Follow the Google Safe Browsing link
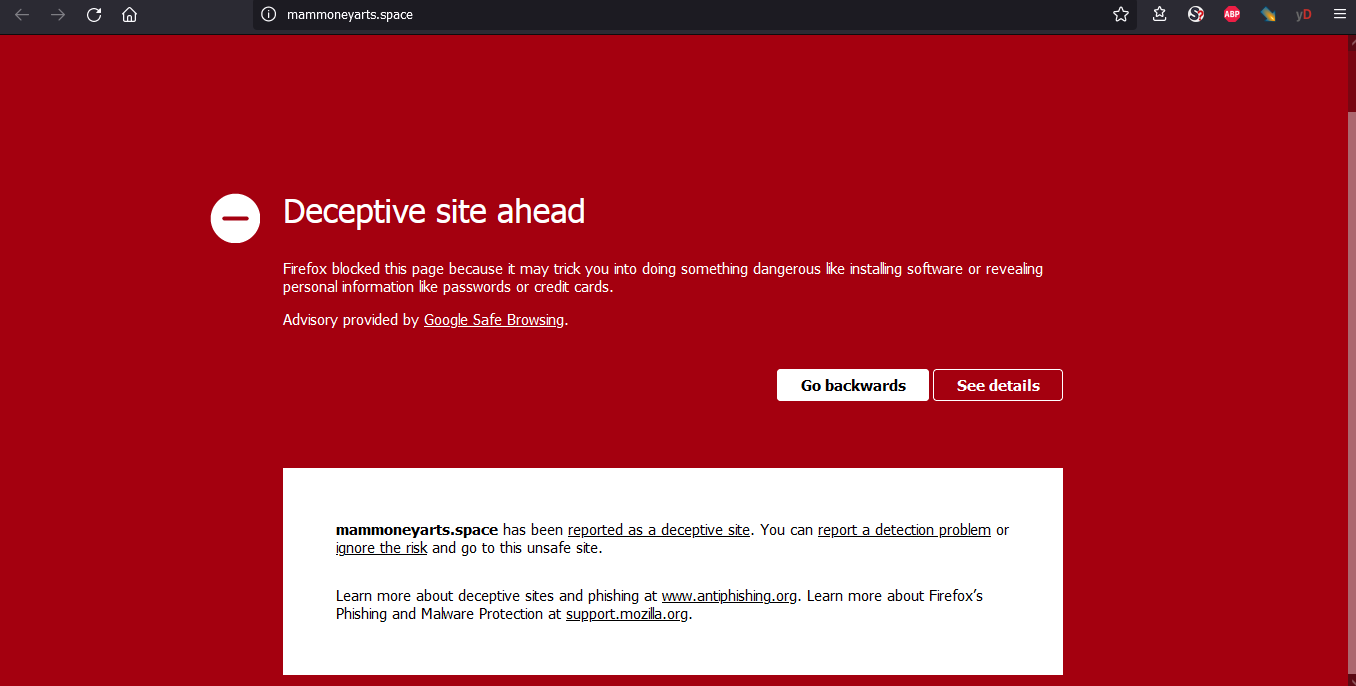 click(x=494, y=320)
